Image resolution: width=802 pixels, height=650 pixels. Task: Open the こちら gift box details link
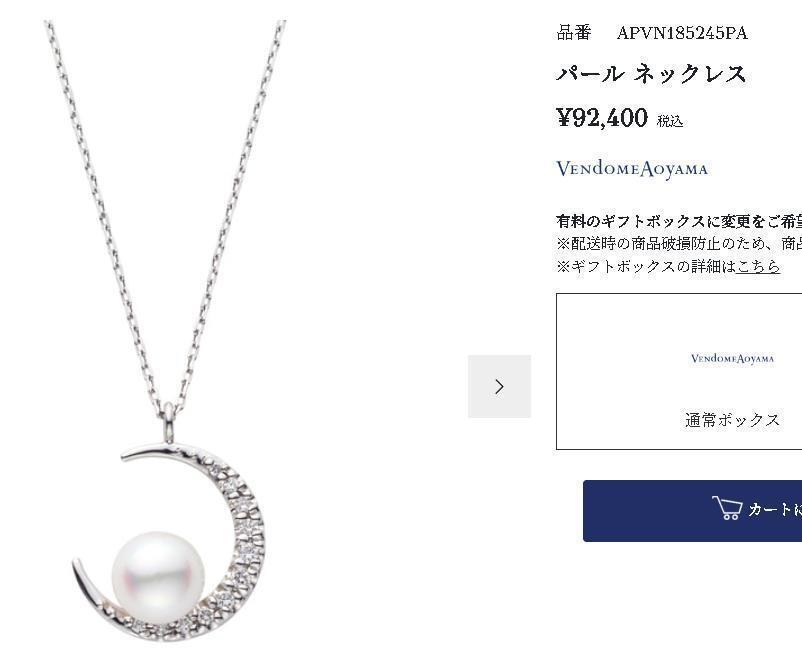758,266
